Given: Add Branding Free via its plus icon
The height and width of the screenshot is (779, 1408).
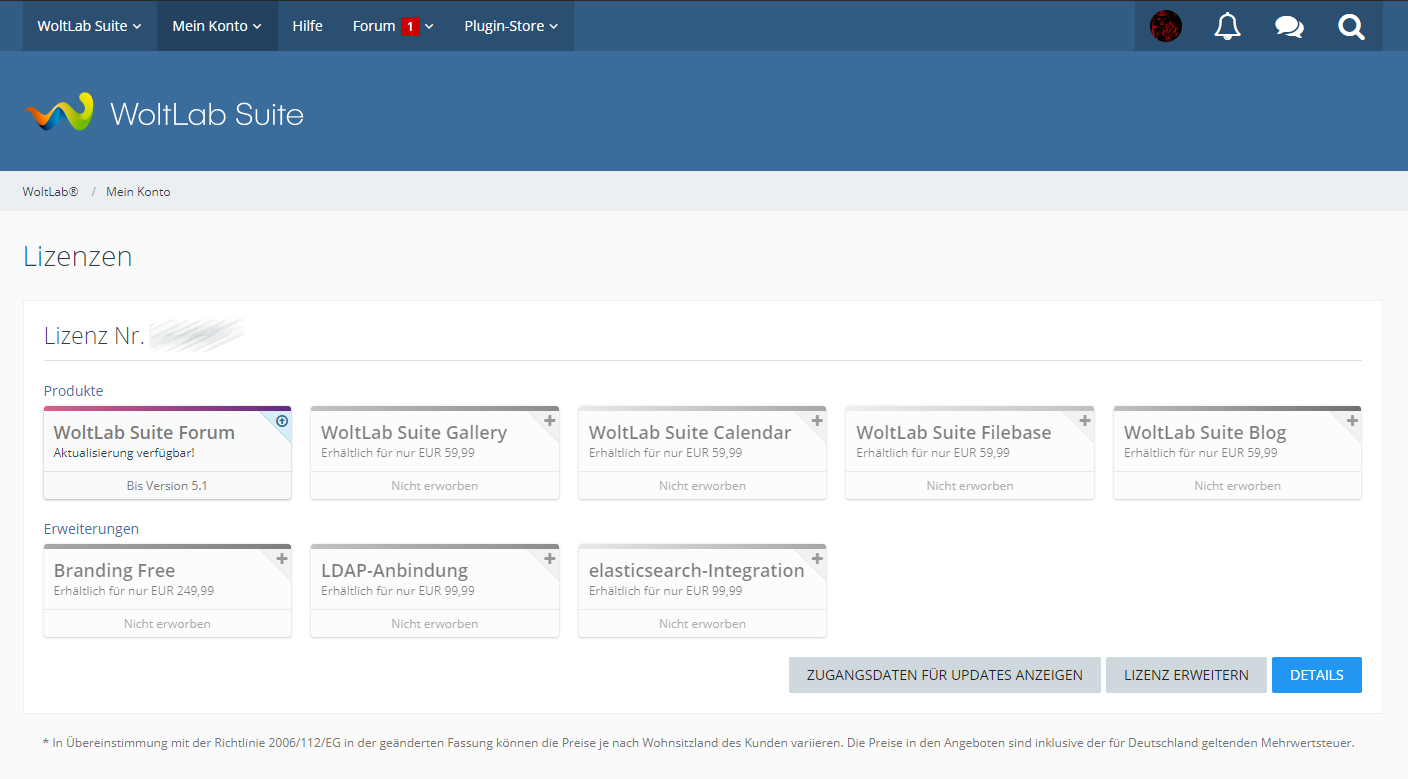Looking at the screenshot, I should pyautogui.click(x=282, y=559).
